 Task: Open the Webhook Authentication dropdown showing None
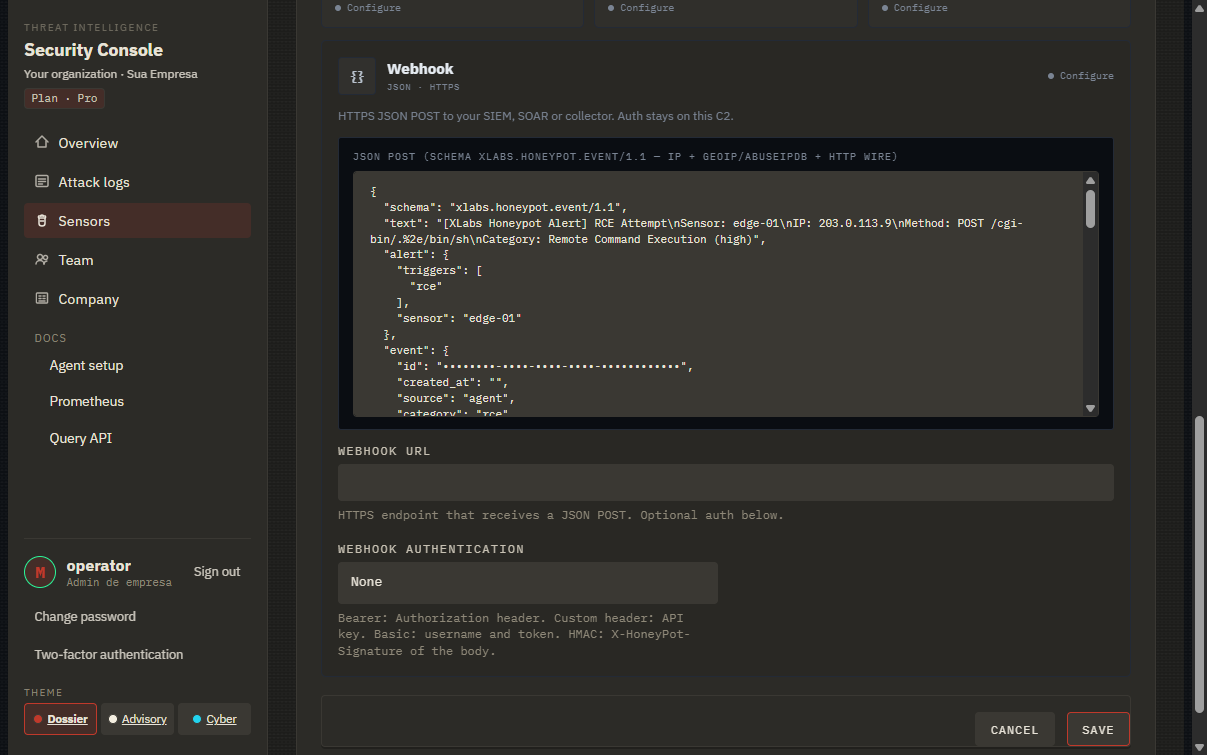[x=528, y=582]
